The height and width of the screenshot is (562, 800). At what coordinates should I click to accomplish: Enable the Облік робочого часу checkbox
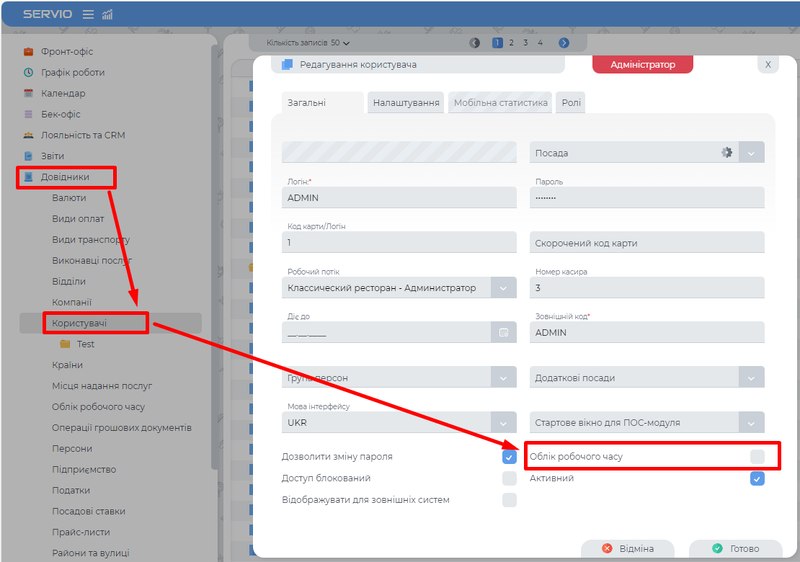pos(757,457)
